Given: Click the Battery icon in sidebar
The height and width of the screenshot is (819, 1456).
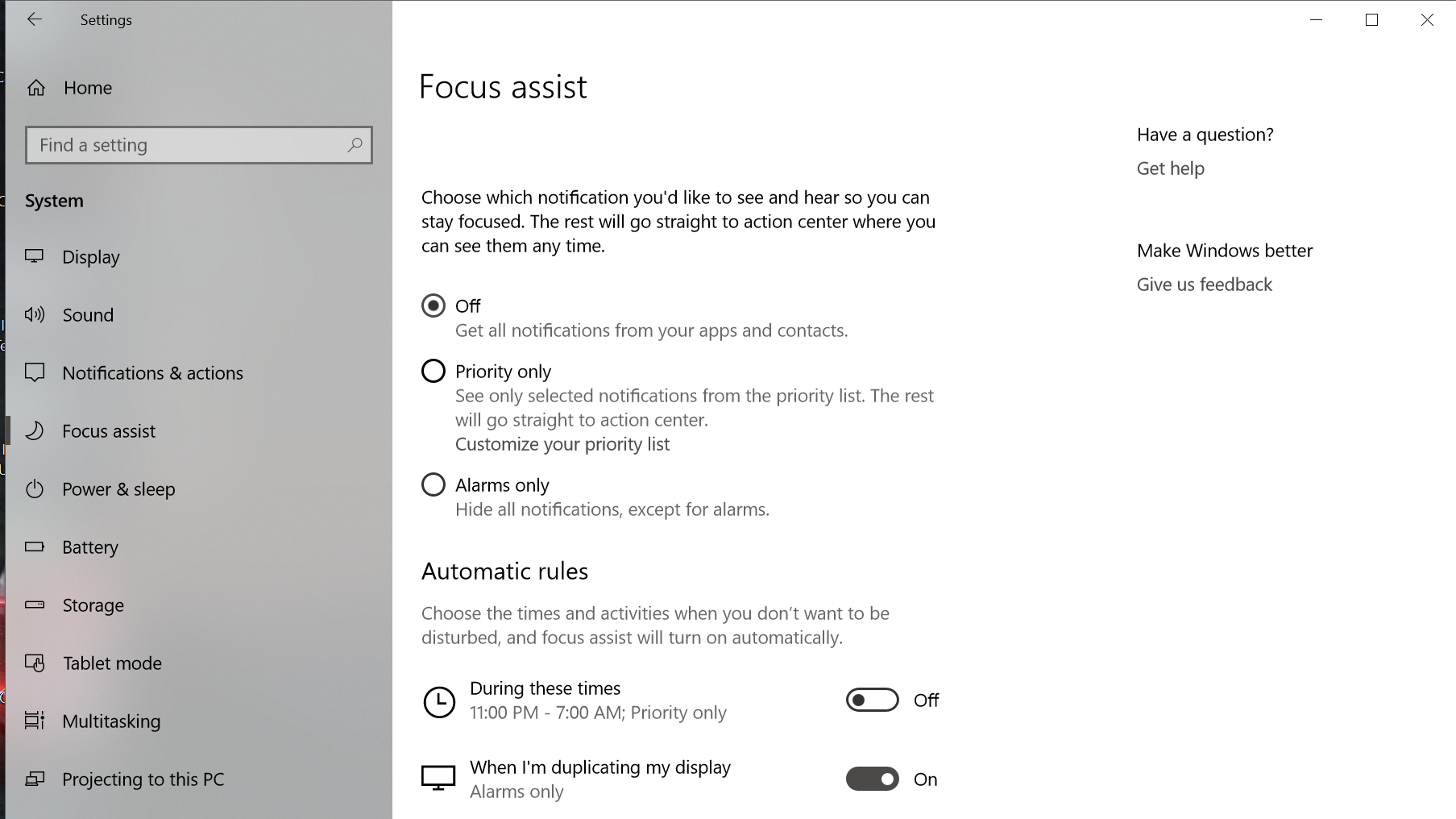Looking at the screenshot, I should click(x=35, y=547).
